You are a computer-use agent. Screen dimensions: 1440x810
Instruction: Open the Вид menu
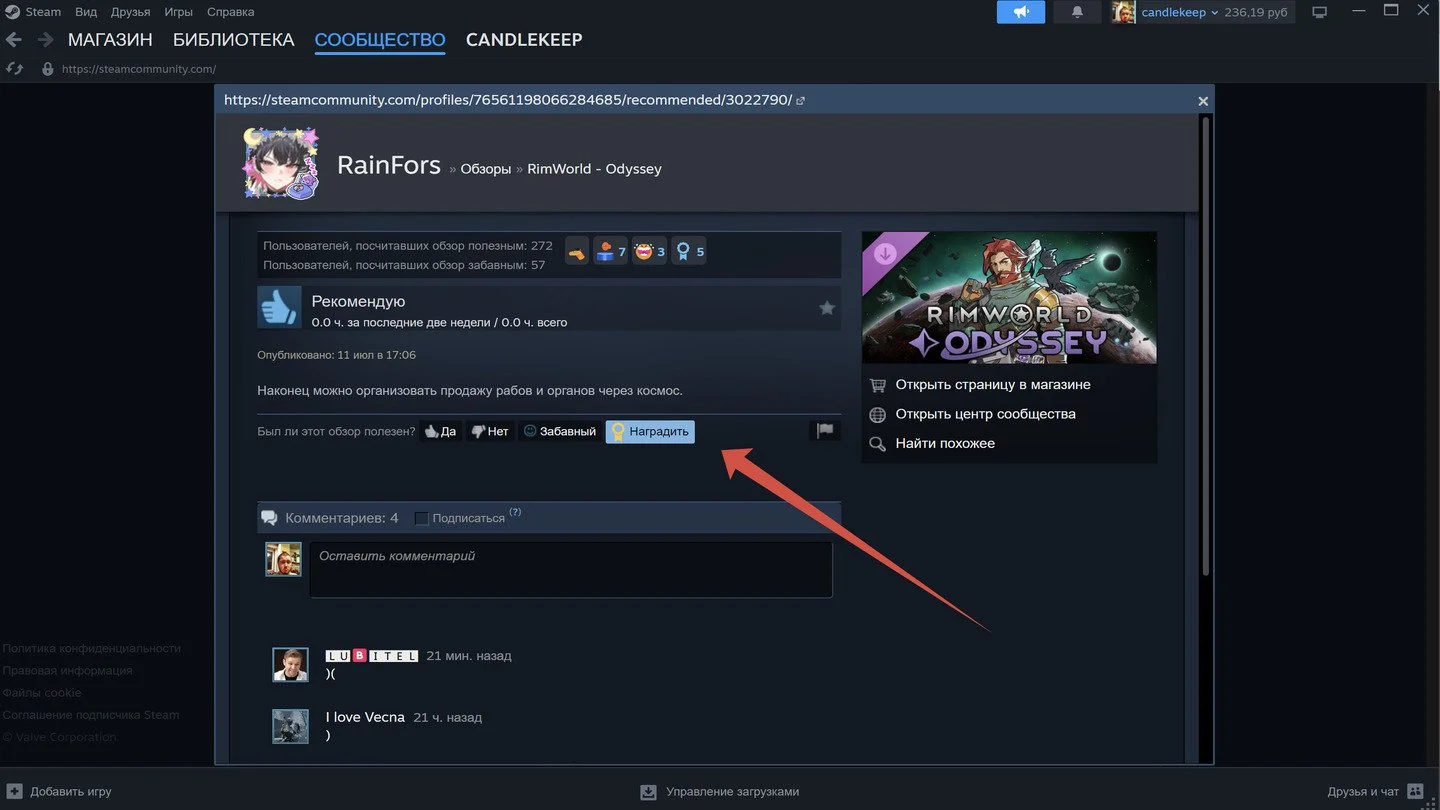(x=86, y=12)
